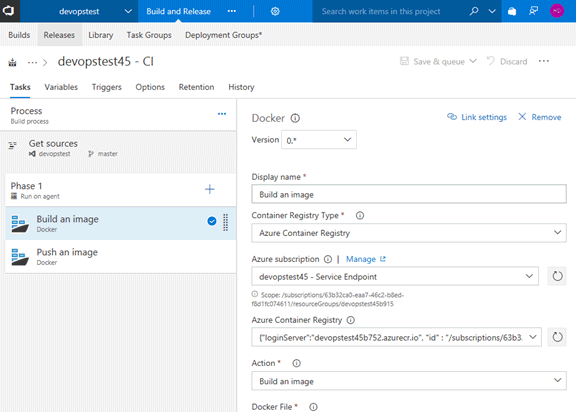Viewport: 576px width, 412px height.
Task: Open the user profile avatar
Action: [557, 11]
